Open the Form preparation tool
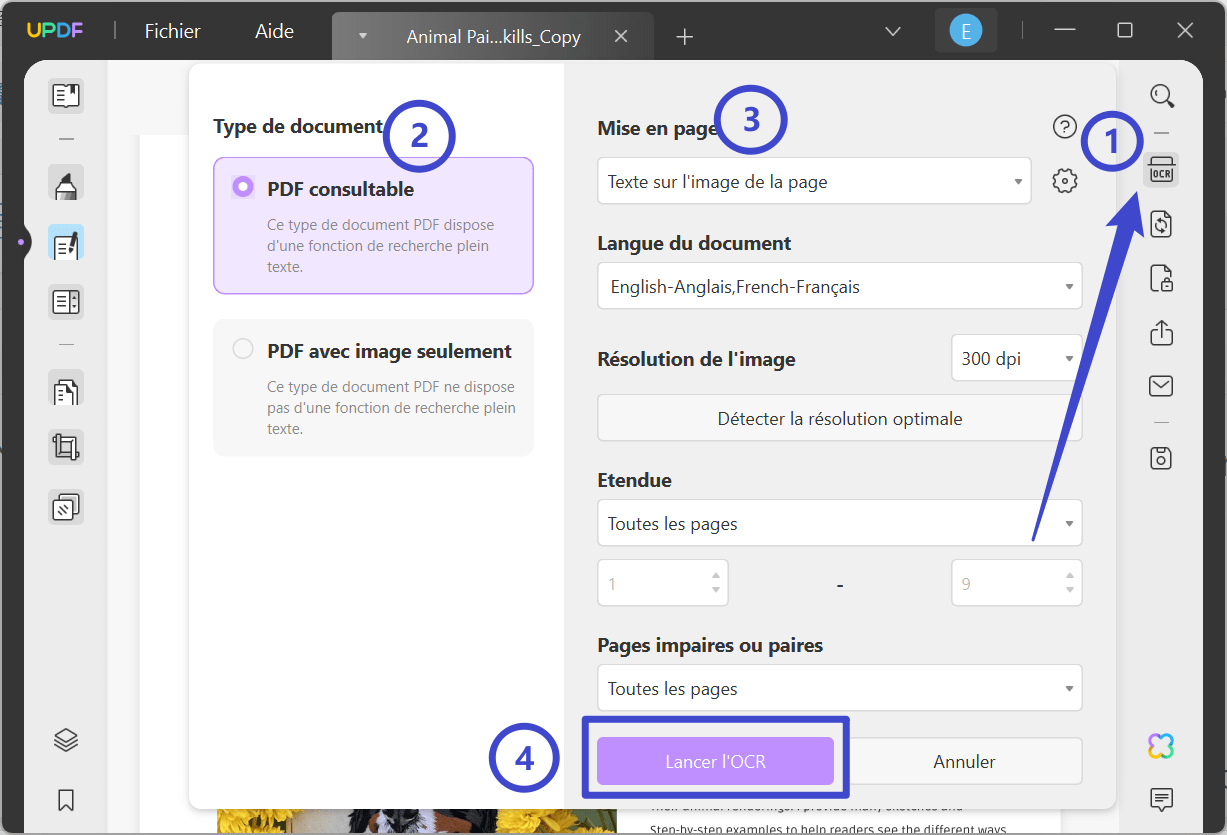 (x=66, y=301)
